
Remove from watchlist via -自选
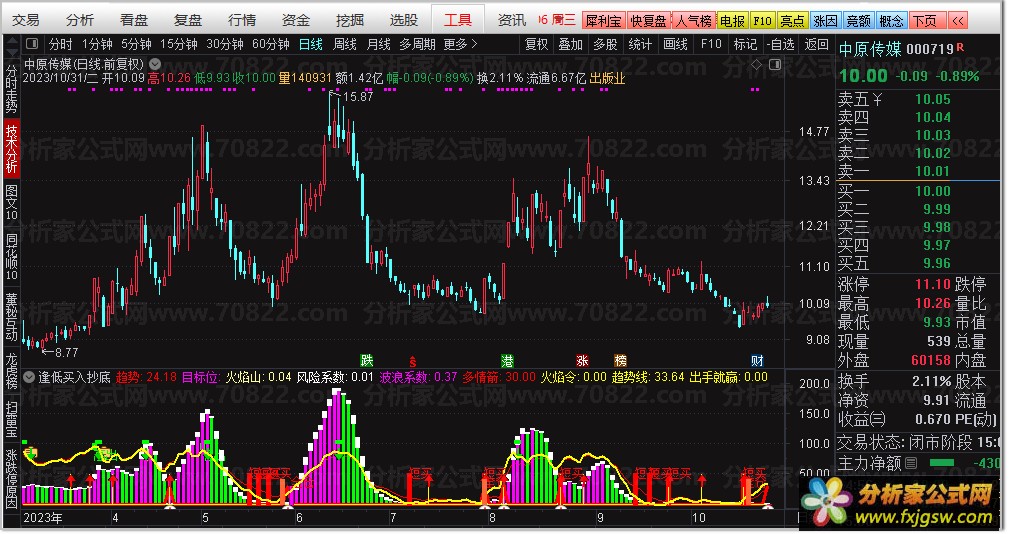(x=781, y=44)
